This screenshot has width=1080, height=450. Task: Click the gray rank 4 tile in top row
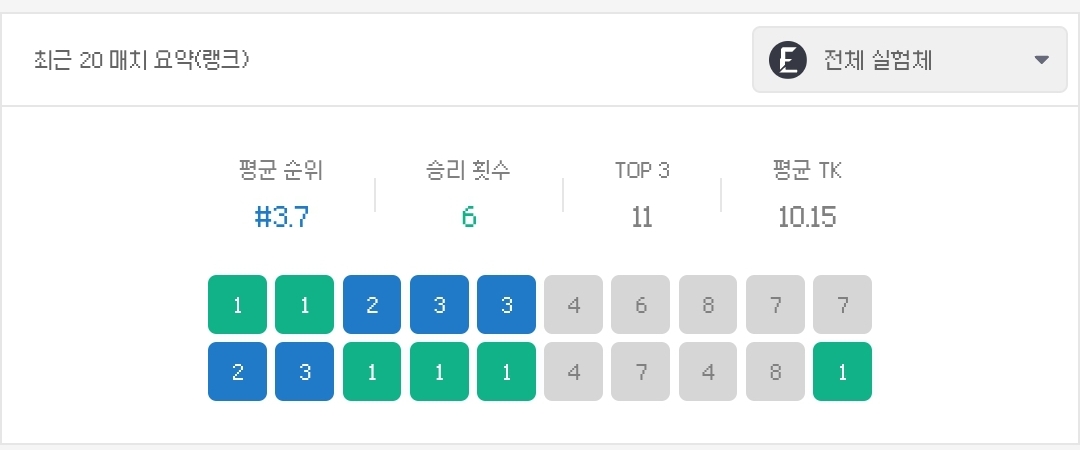pos(574,304)
